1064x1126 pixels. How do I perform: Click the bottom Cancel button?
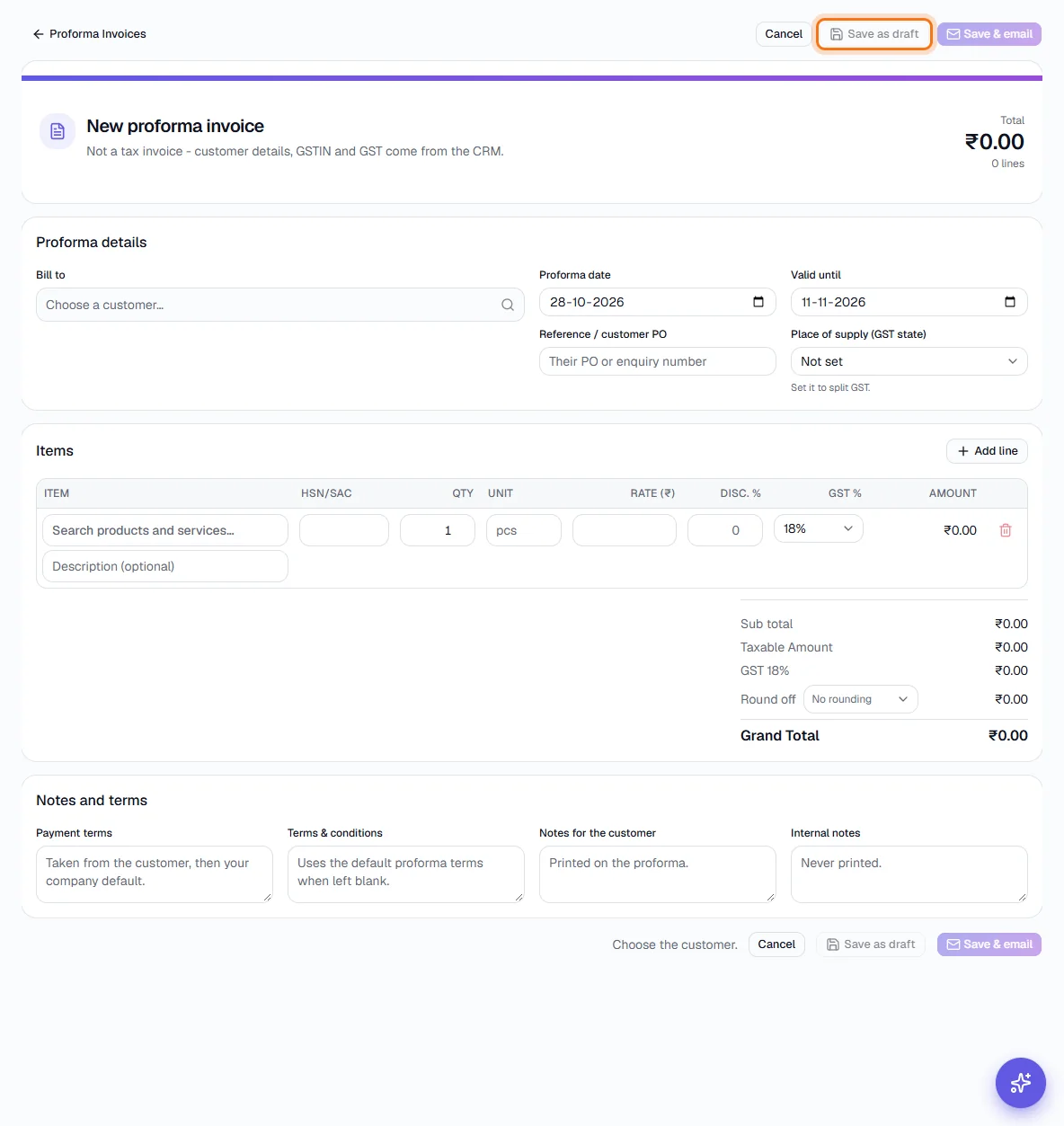pos(776,944)
